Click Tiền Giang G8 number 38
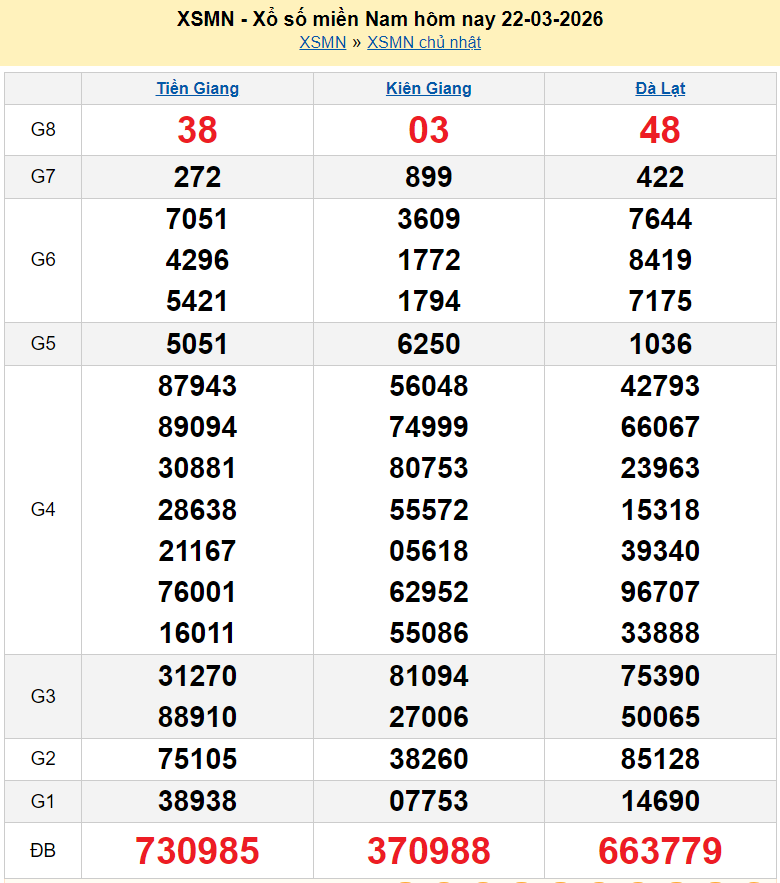Image resolution: width=780 pixels, height=883 pixels. click(x=197, y=130)
